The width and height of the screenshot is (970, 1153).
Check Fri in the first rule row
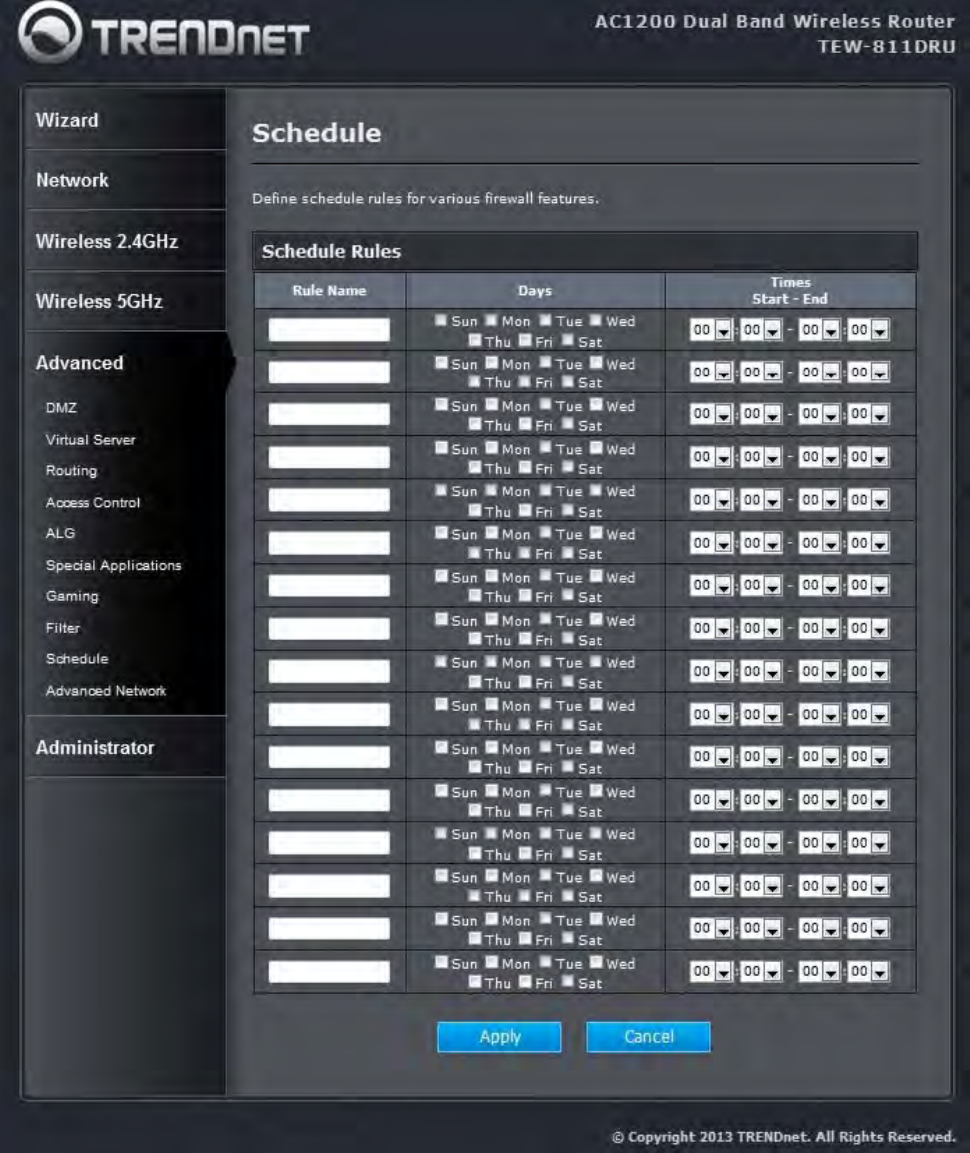click(x=525, y=340)
